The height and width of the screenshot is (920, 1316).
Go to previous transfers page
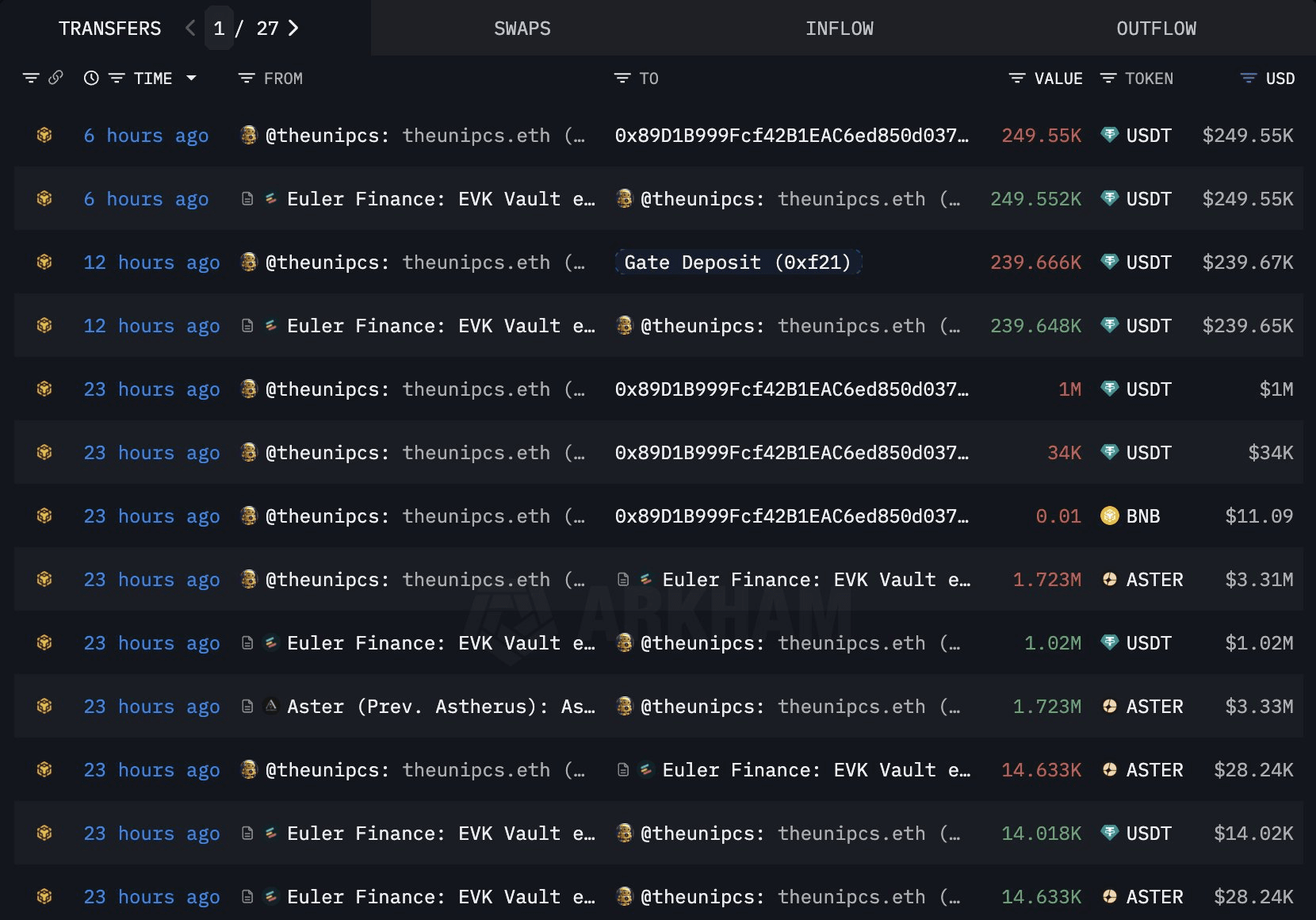(x=190, y=29)
